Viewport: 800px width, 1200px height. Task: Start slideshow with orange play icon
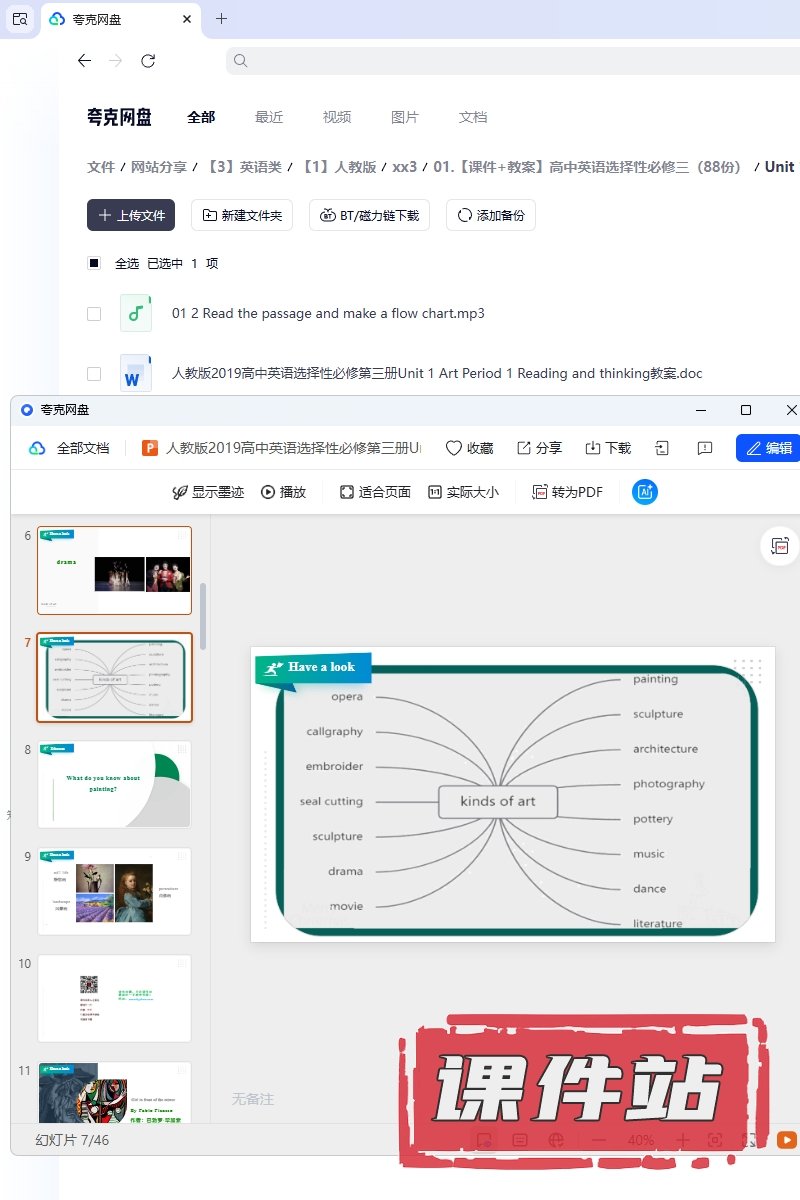(787, 1140)
